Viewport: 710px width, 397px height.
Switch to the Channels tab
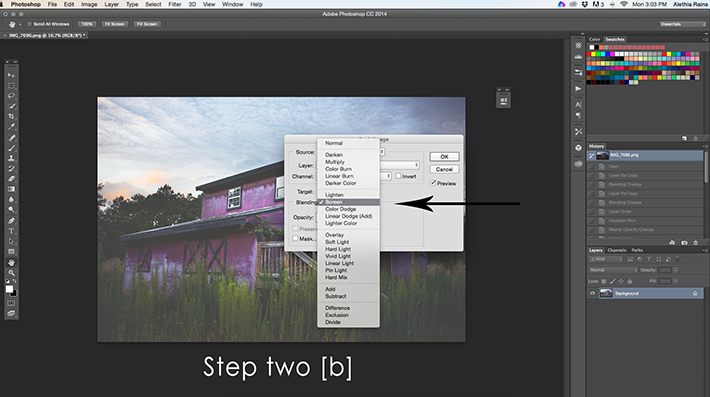click(x=617, y=250)
